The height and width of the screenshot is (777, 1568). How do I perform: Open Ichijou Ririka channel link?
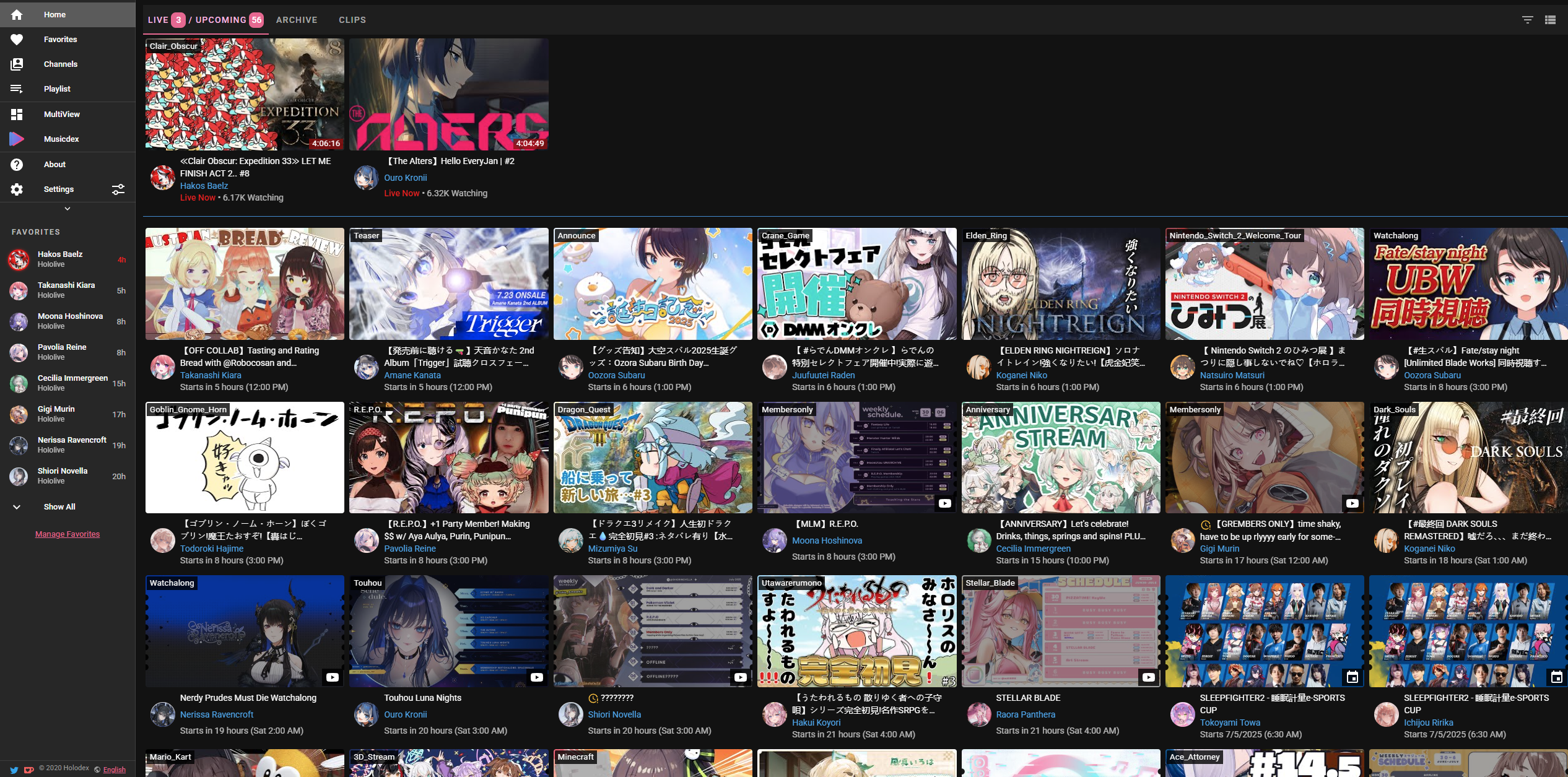[x=1429, y=723]
